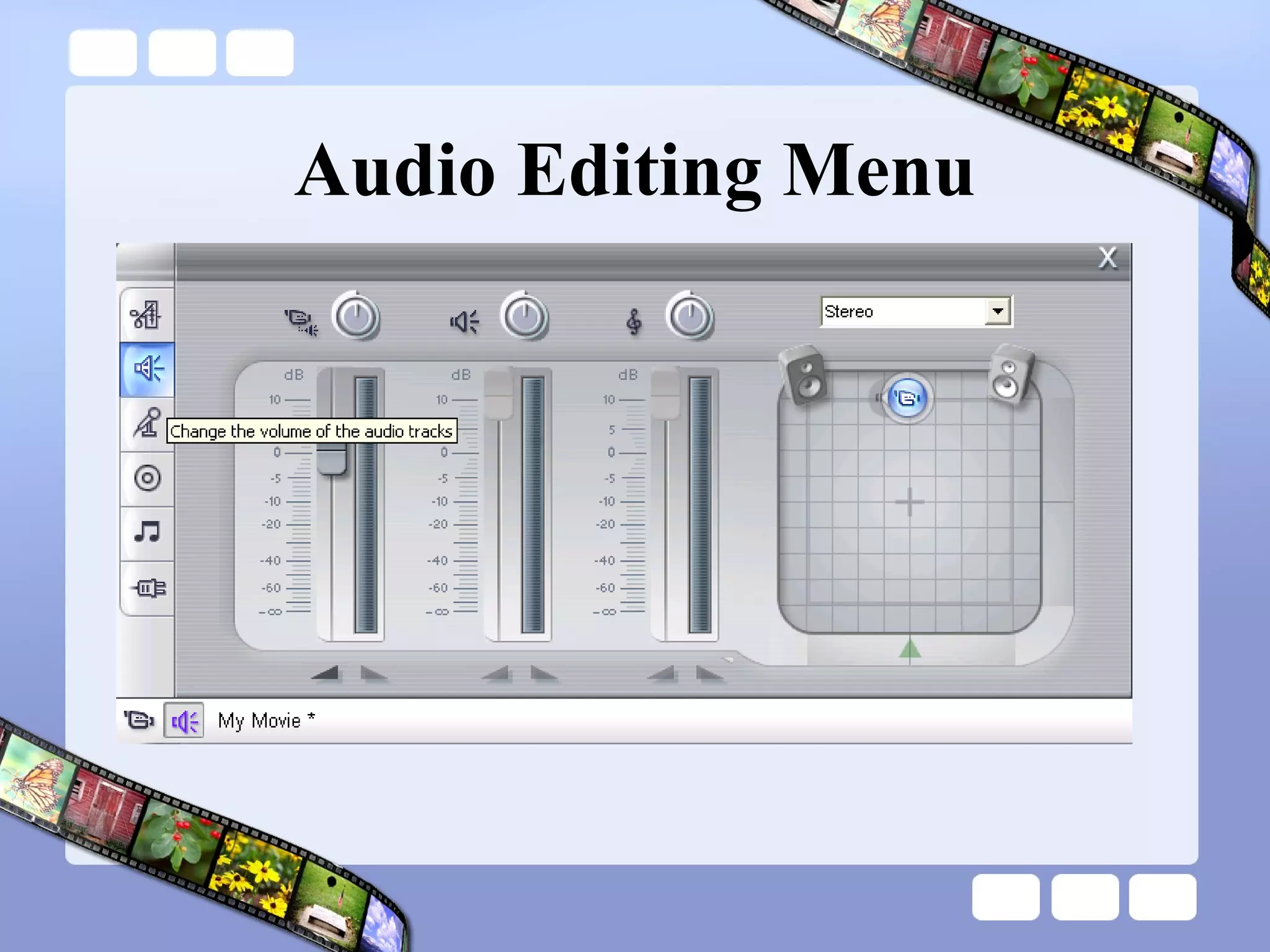This screenshot has height=952, width=1270.
Task: Open the voice-over microphone tool
Action: 147,423
